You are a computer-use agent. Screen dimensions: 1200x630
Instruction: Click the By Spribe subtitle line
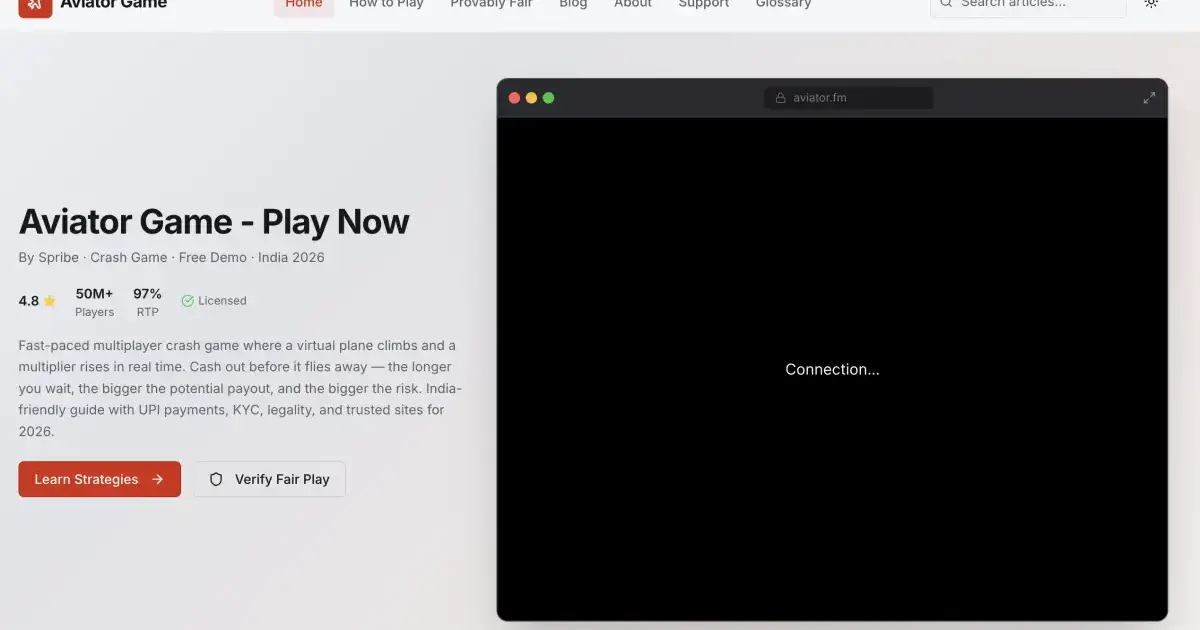pyautogui.click(x=171, y=257)
